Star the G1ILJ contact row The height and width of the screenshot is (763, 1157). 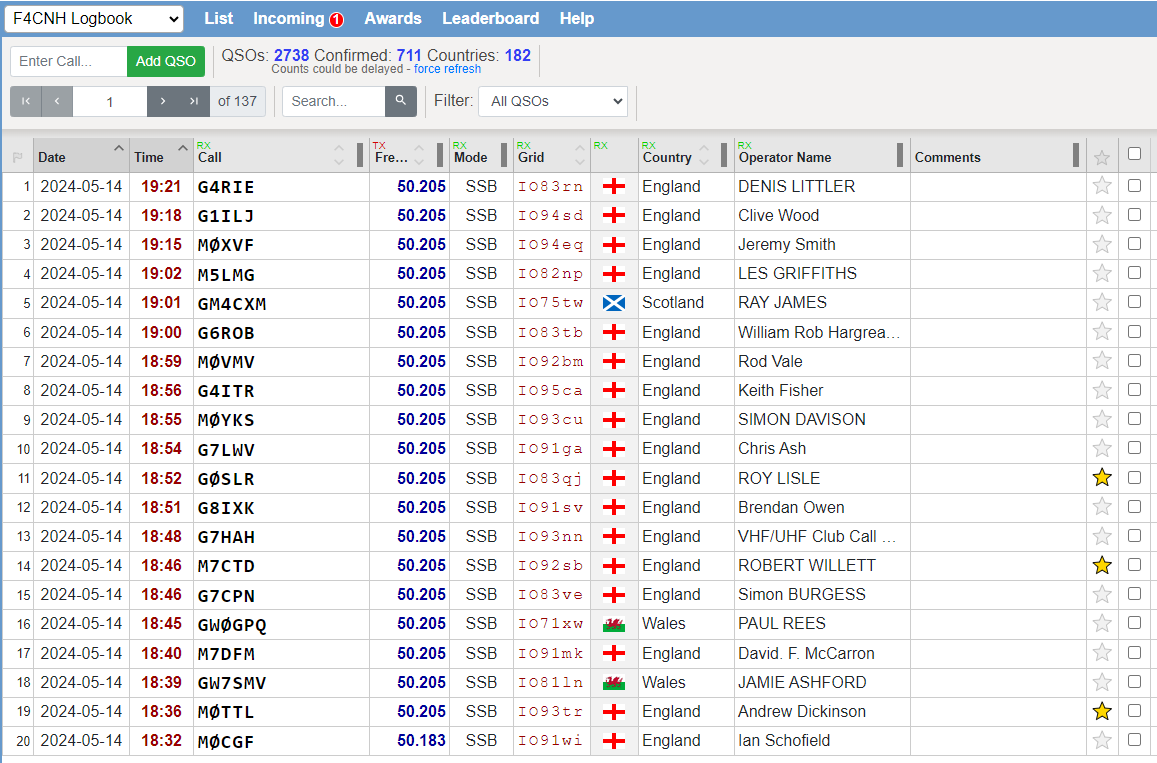click(x=1102, y=215)
